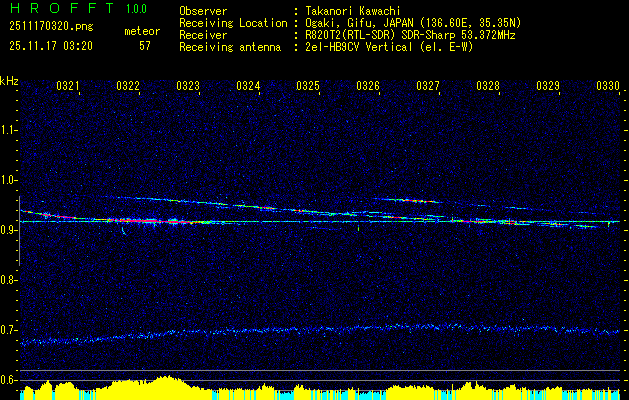629x400 pixels.
Task: Click the 1.1 frequency axis label
Action: coord(9,129)
